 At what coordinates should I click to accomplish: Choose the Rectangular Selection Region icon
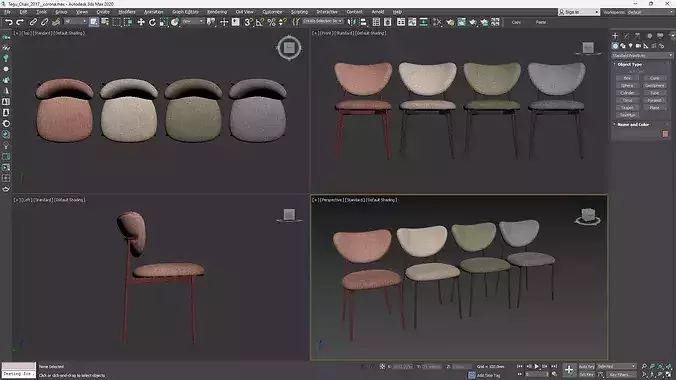(x=116, y=22)
